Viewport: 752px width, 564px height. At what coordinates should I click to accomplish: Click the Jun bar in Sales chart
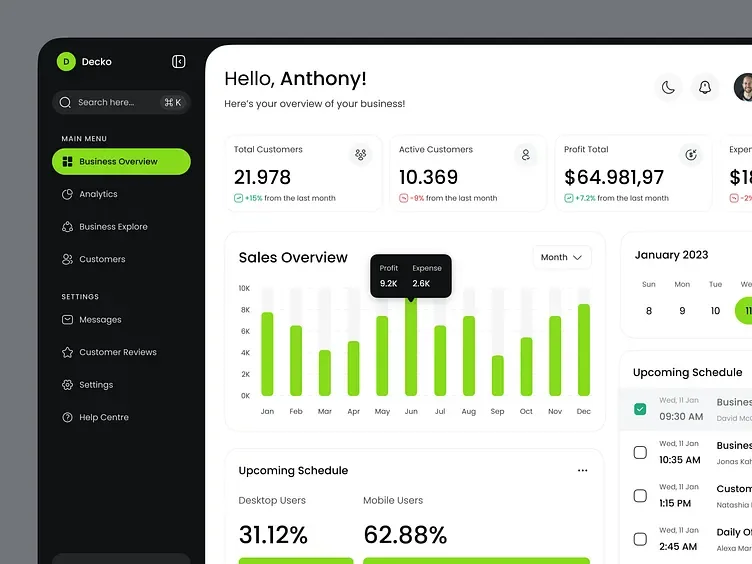[x=411, y=346]
